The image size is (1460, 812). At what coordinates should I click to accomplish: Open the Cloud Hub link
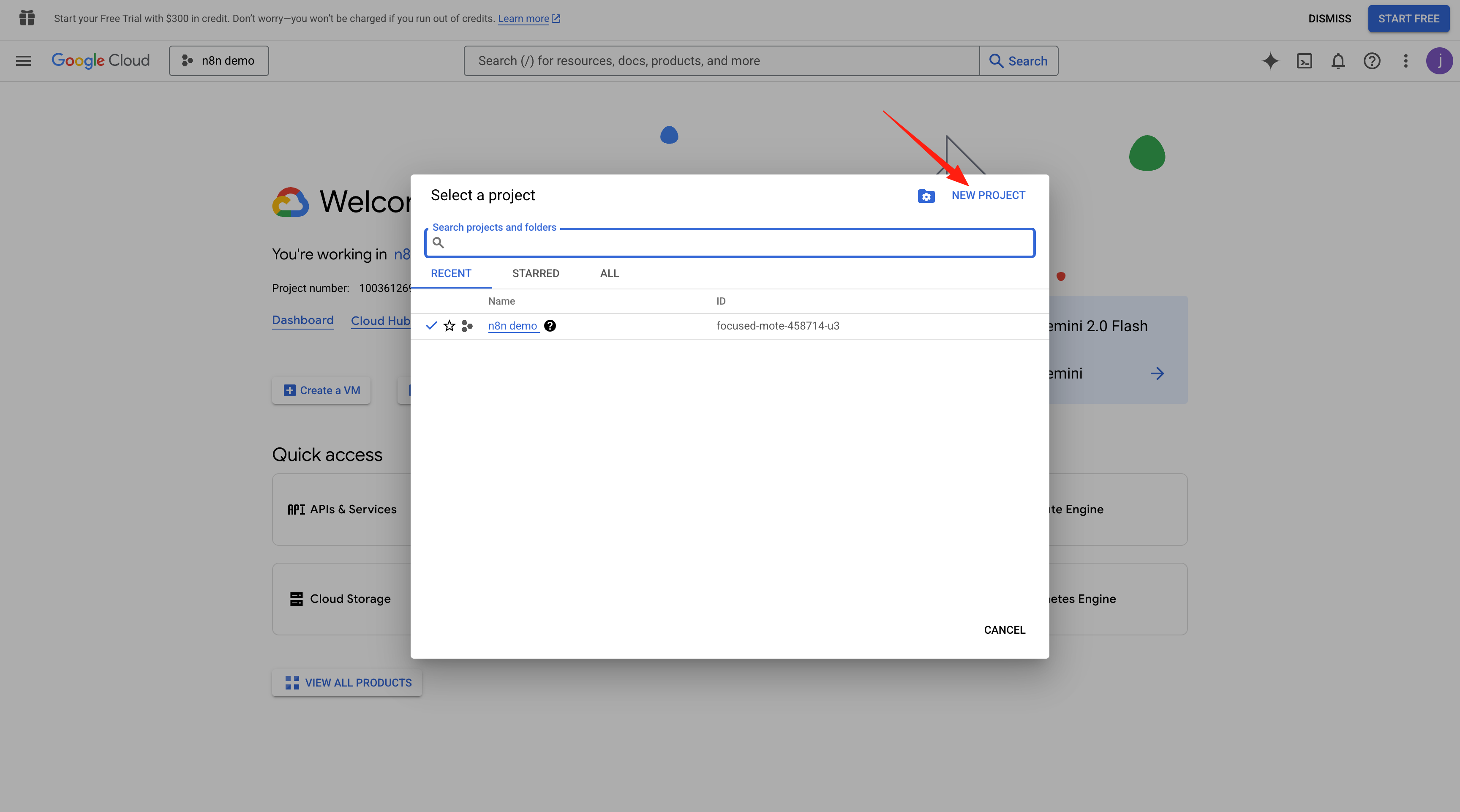(x=380, y=321)
